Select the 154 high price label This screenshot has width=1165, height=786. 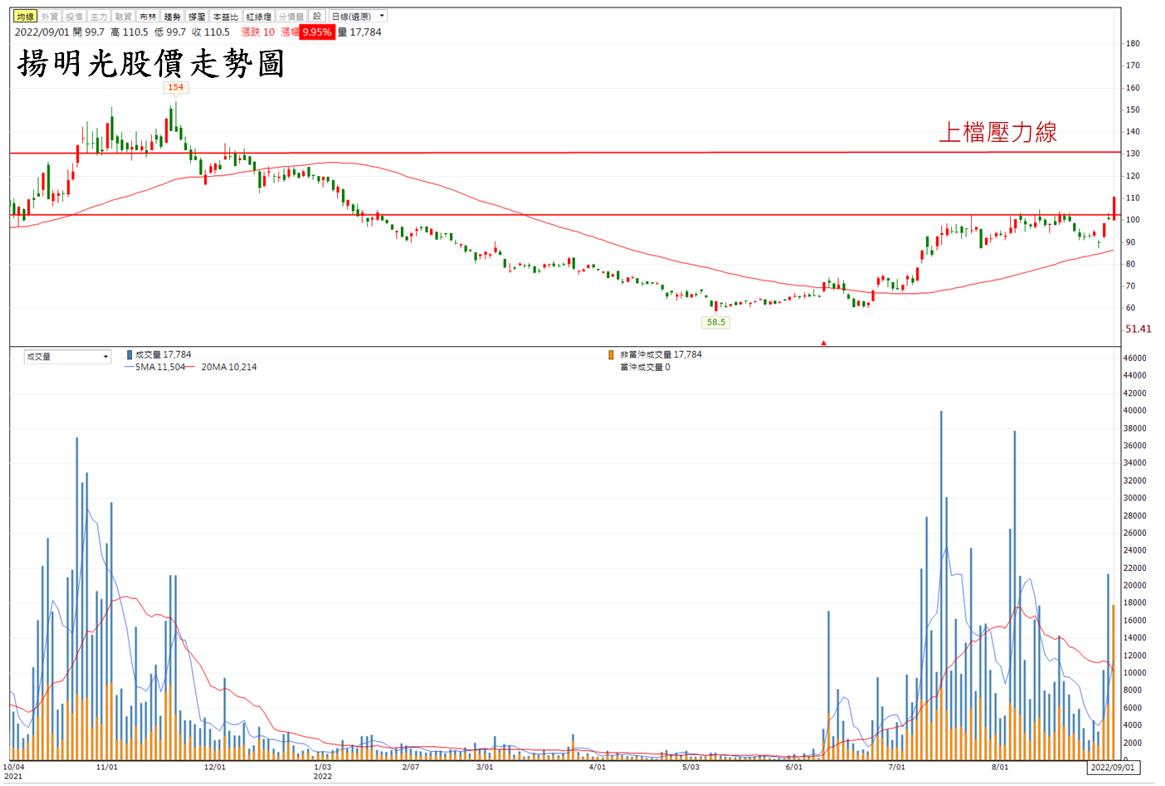point(177,88)
